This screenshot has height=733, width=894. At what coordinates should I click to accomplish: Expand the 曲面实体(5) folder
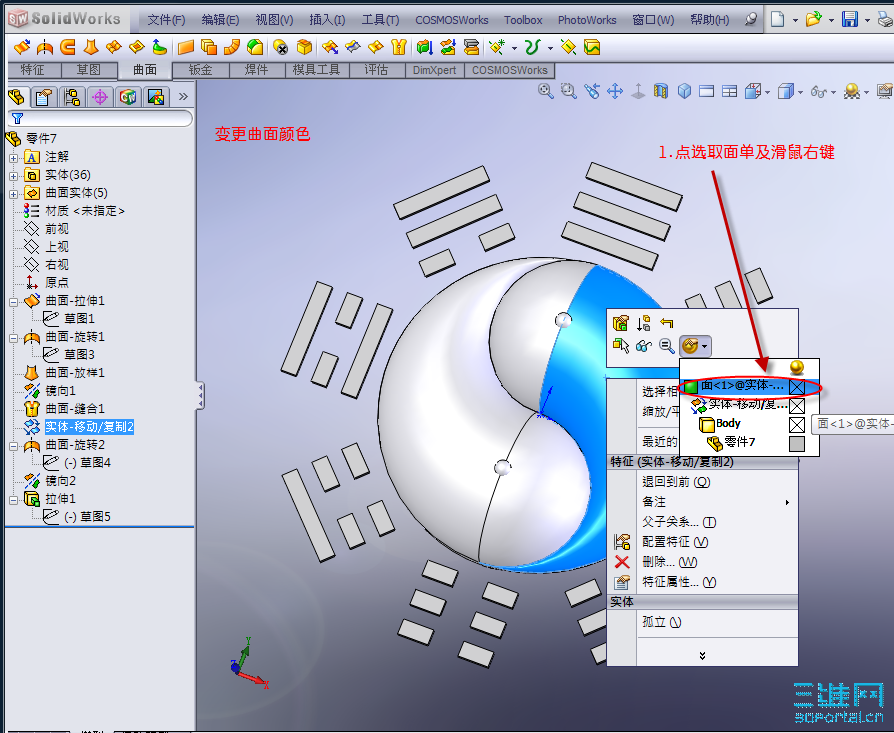[13, 194]
